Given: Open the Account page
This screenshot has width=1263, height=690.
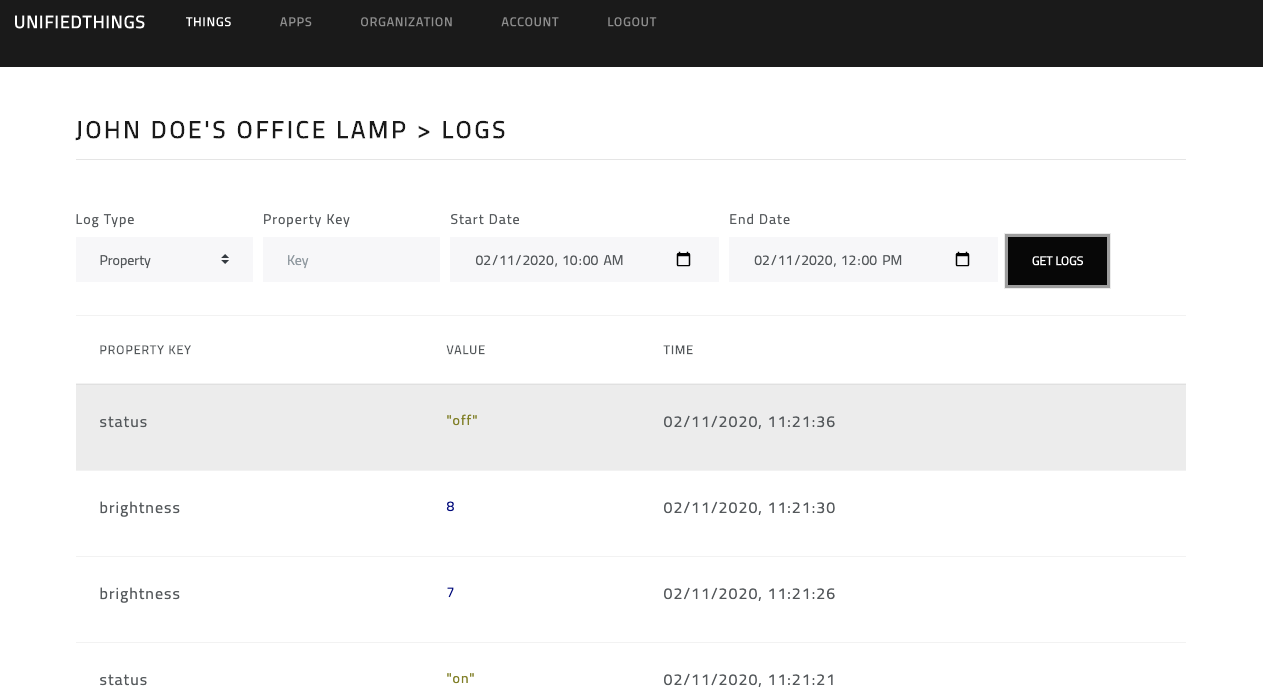Looking at the screenshot, I should click(530, 22).
